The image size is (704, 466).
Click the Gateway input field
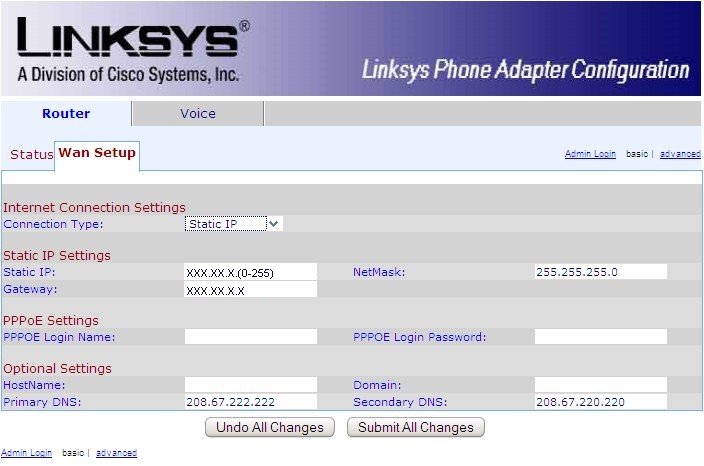click(250, 289)
